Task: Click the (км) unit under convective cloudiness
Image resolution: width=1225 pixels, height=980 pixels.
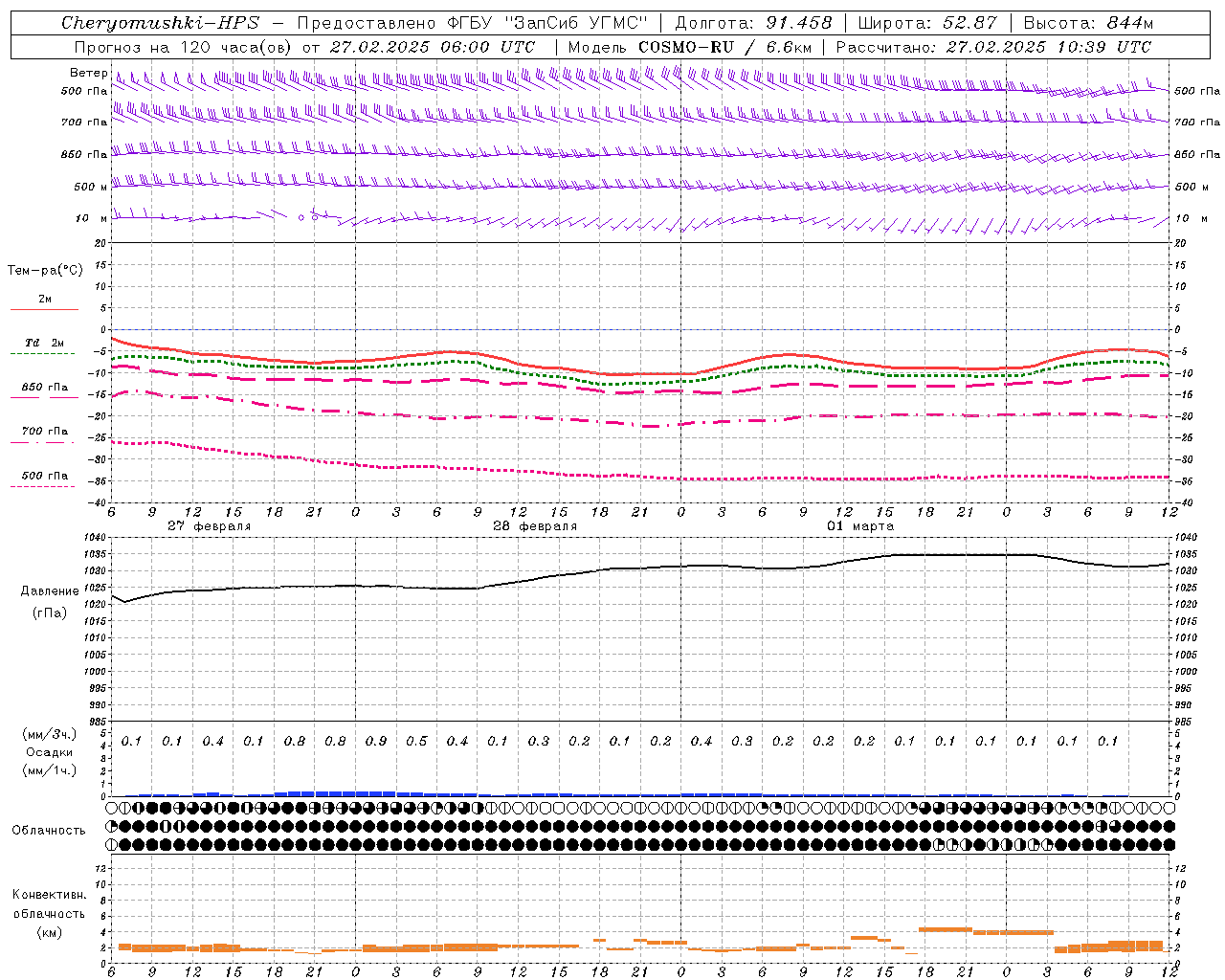Action: [50, 932]
